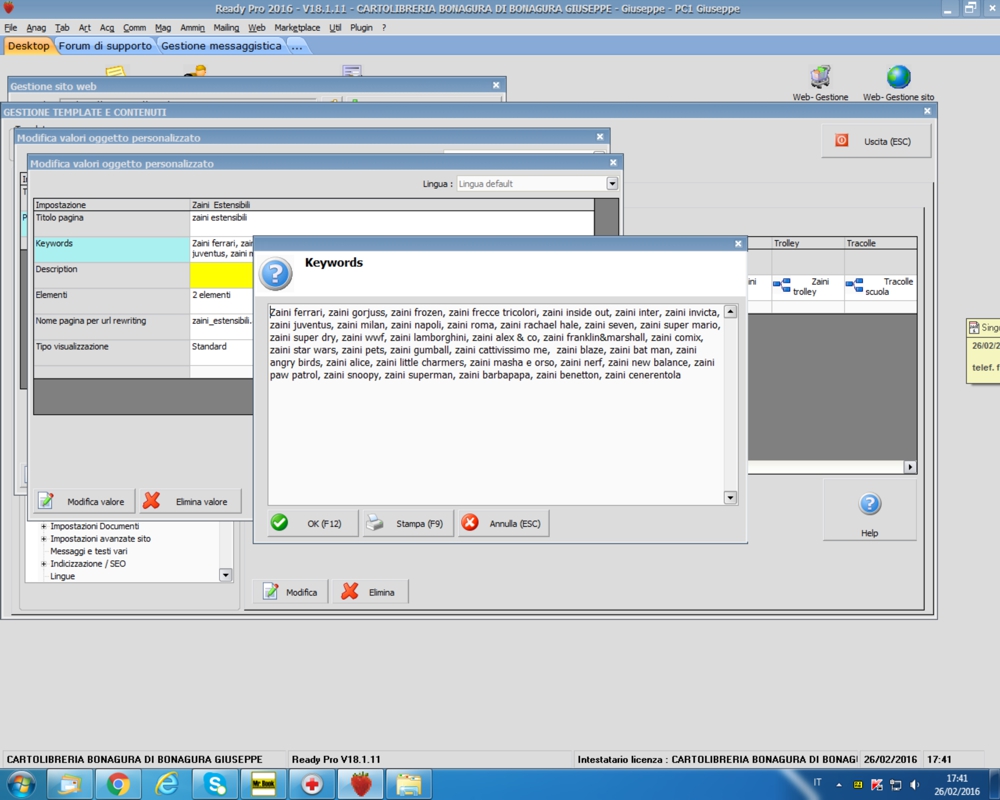Select the Keywords row in settings table
1000x800 pixels.
point(112,249)
